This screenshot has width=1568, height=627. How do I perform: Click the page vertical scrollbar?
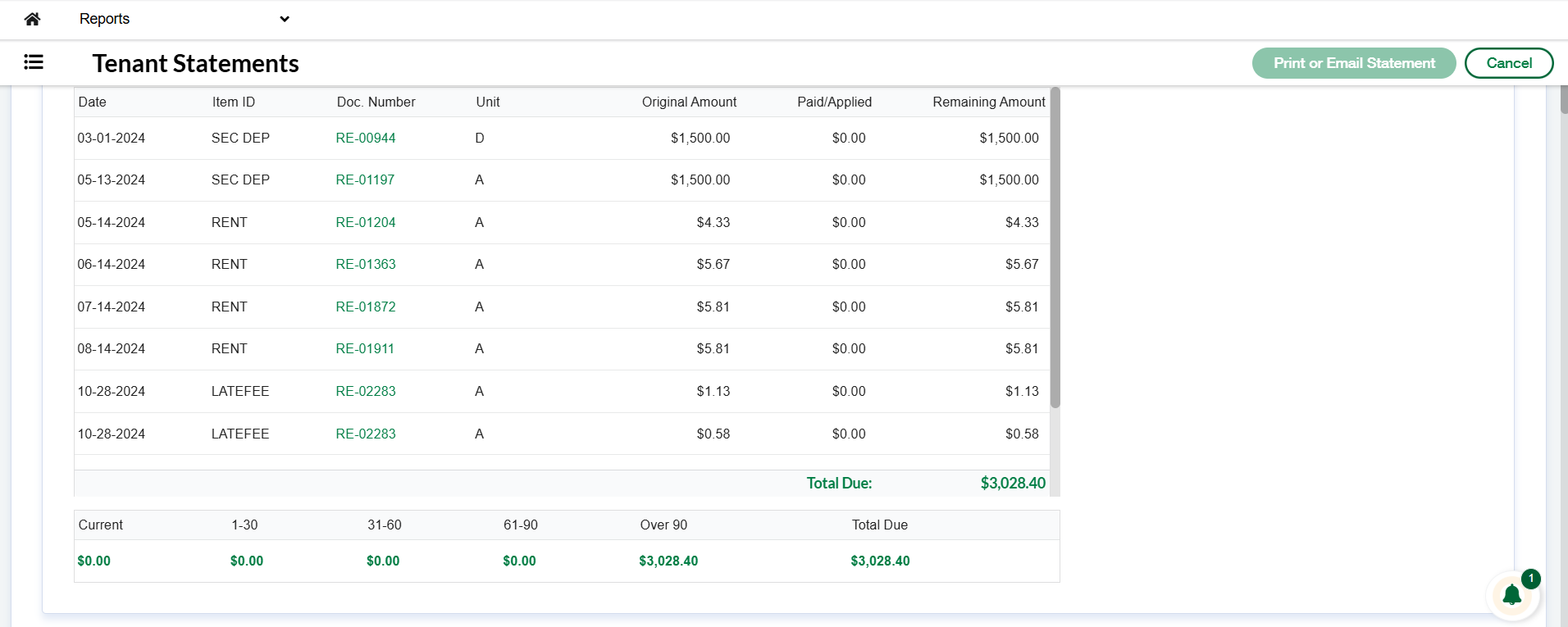(1564, 100)
